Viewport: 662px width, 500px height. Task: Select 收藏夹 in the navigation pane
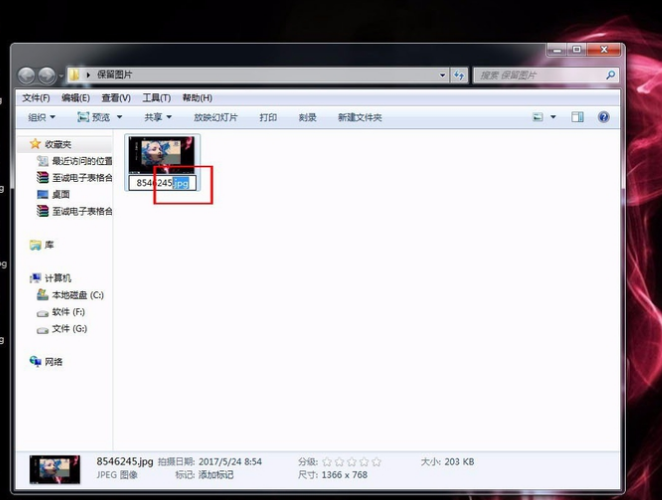point(58,144)
